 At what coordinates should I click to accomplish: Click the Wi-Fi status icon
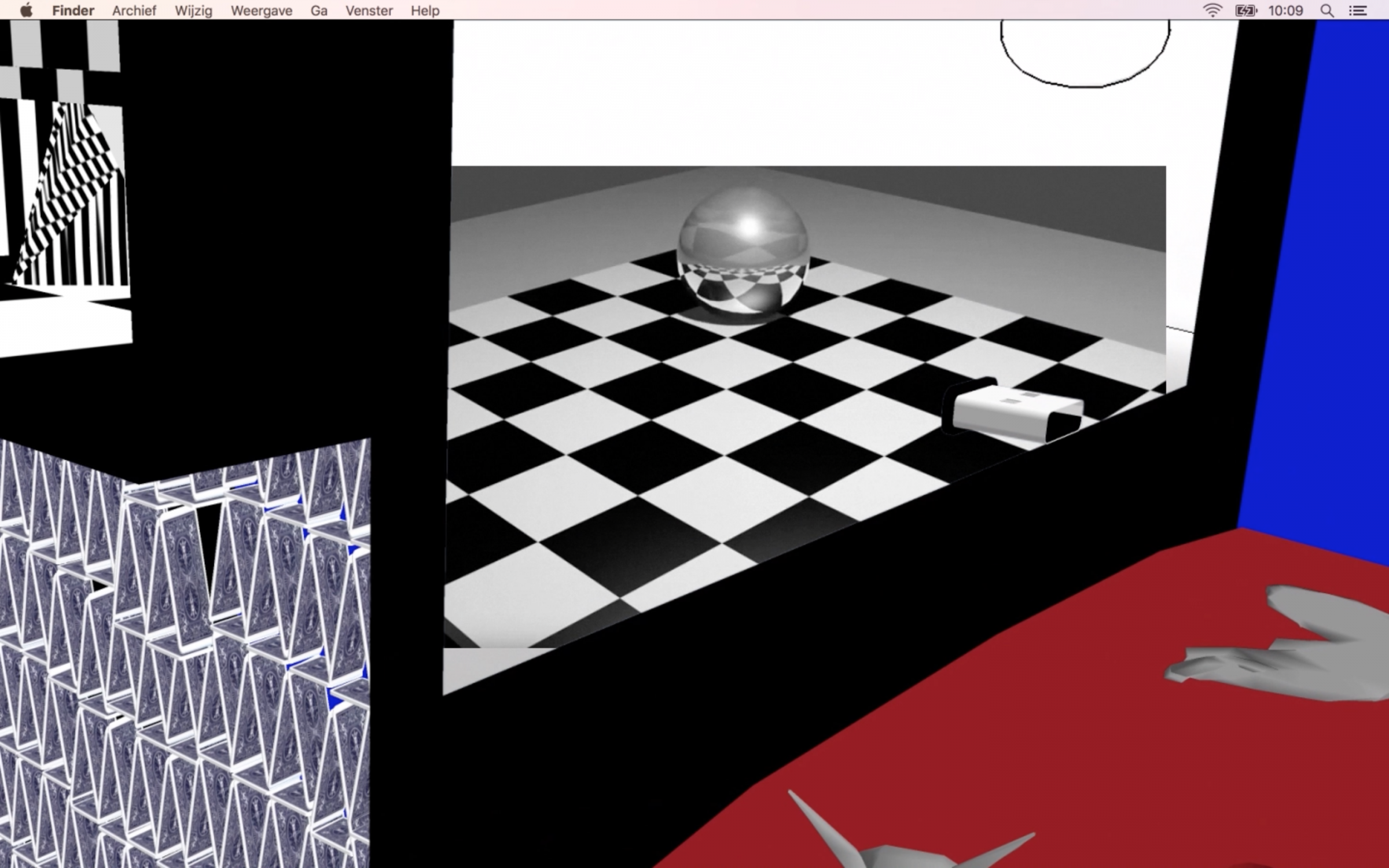1212,10
